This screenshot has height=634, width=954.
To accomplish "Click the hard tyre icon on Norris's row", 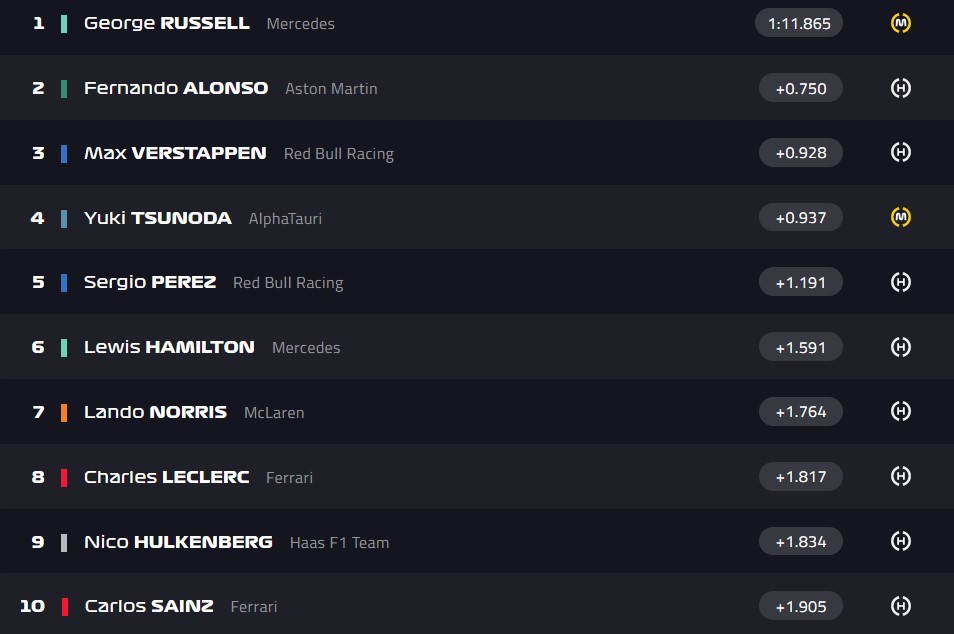I will [900, 411].
